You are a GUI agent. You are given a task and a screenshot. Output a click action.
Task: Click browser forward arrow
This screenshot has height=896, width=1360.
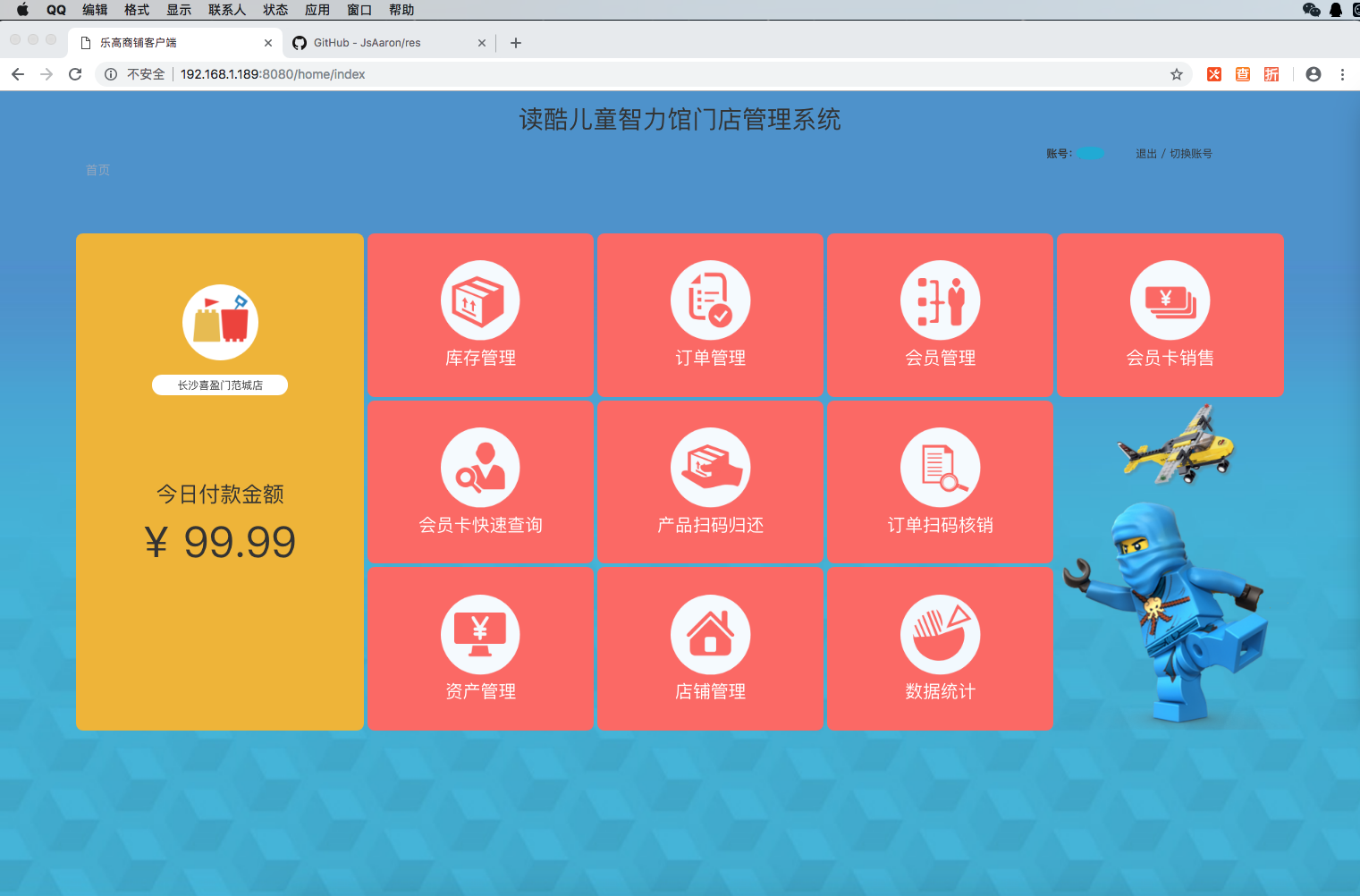pos(46,74)
